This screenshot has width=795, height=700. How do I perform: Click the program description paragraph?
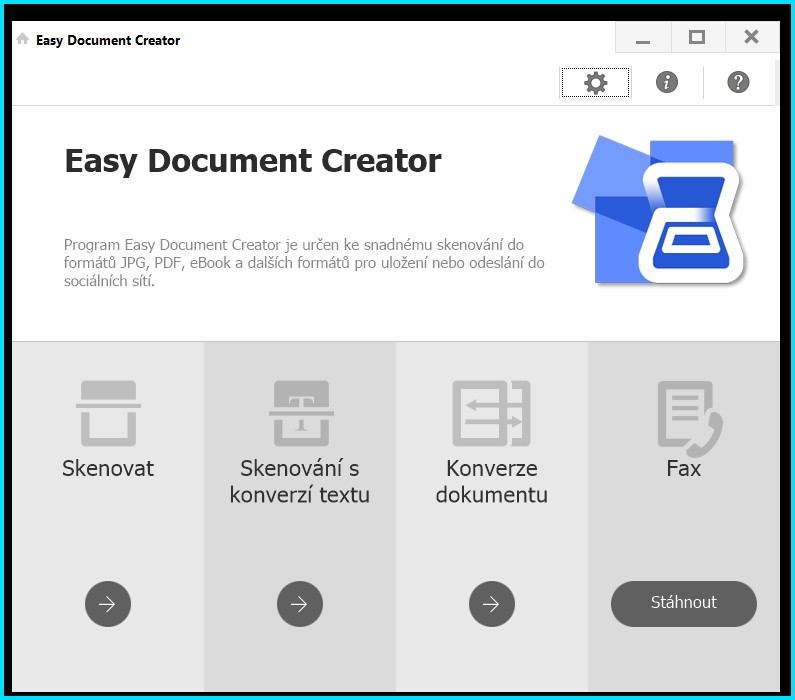(304, 263)
